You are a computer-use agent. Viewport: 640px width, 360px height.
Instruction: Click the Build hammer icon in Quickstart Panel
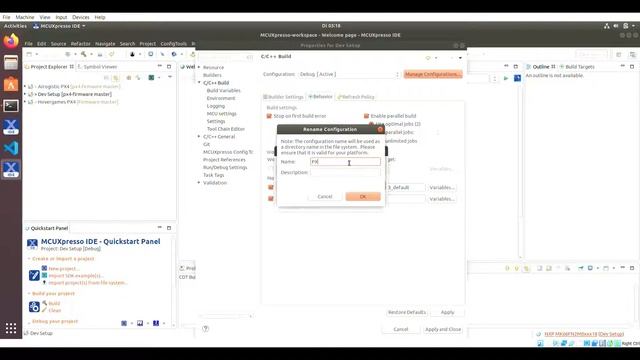pyautogui.click(x=44, y=303)
